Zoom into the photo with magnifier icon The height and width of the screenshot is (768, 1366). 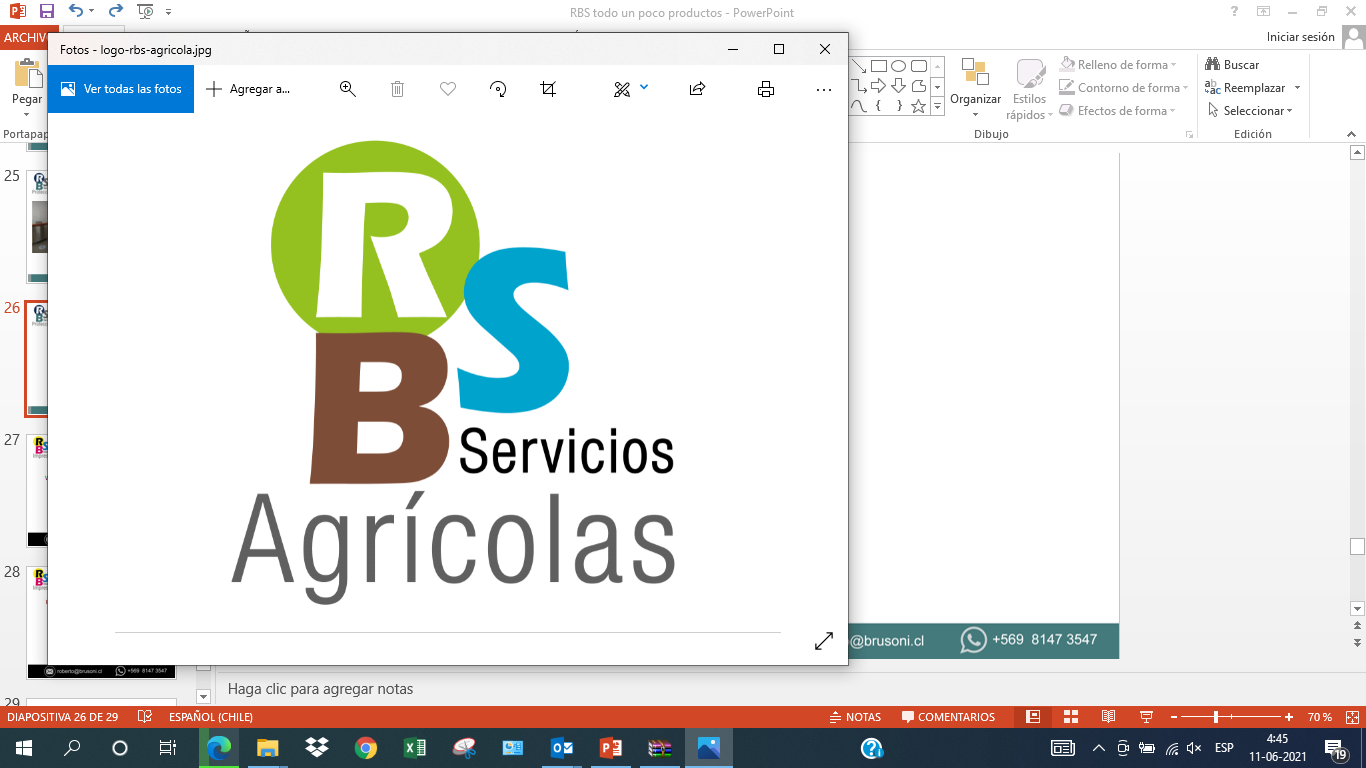[348, 89]
